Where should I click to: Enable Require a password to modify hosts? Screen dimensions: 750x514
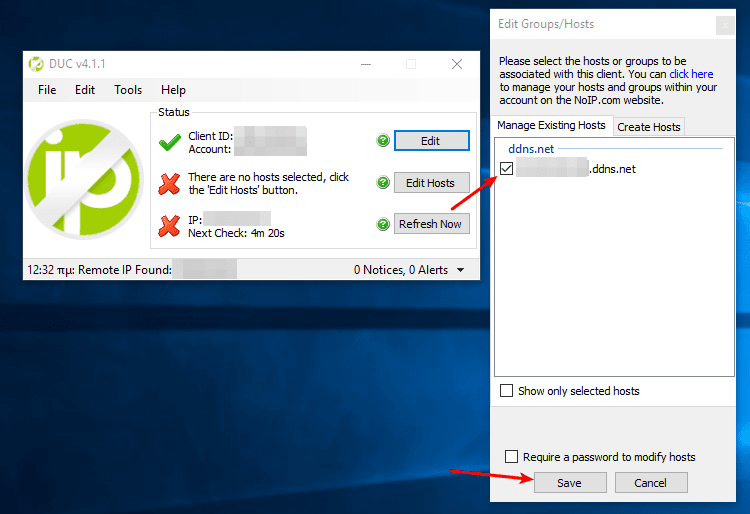tap(511, 457)
